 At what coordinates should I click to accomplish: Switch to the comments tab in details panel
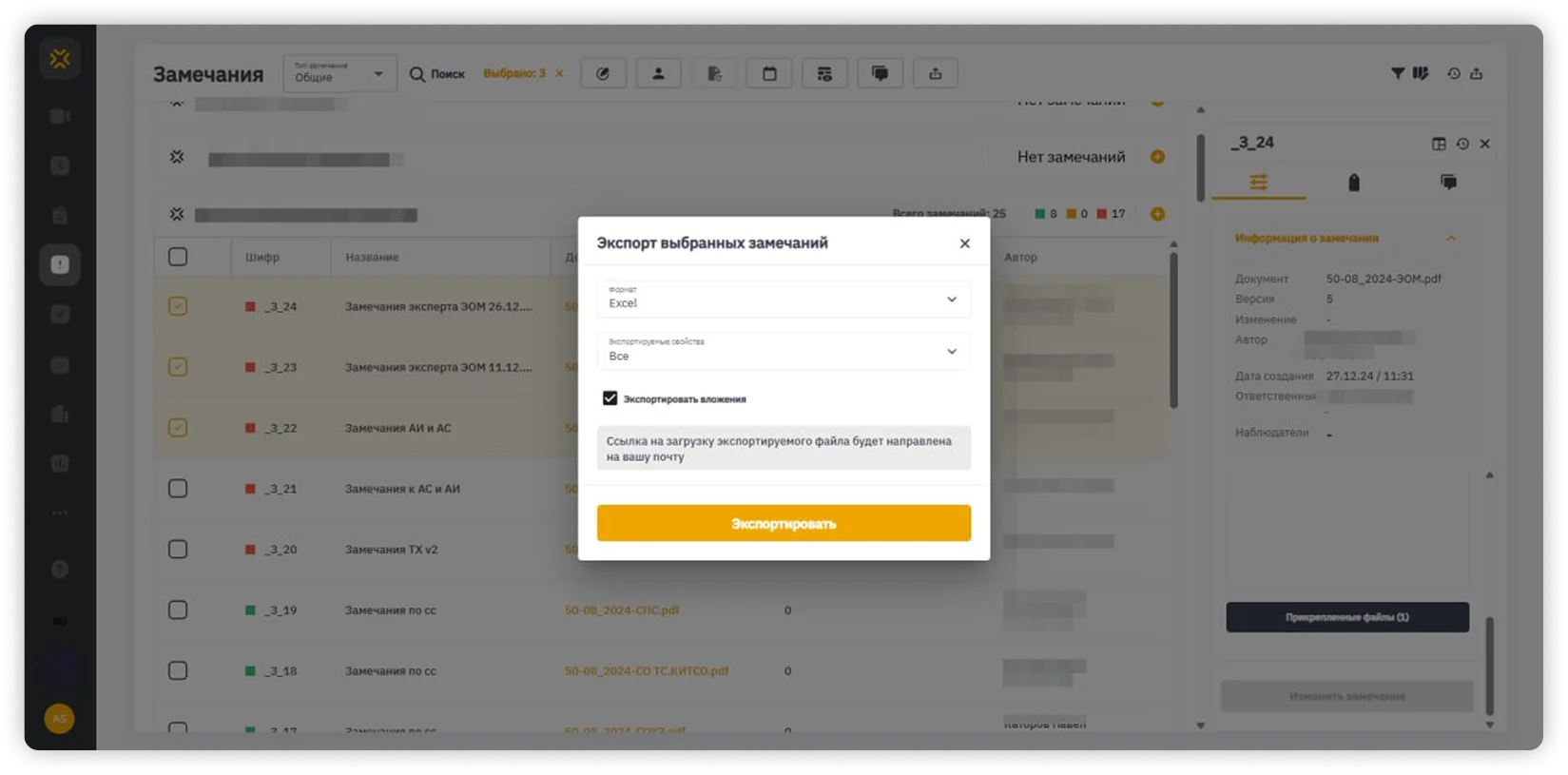1448,183
